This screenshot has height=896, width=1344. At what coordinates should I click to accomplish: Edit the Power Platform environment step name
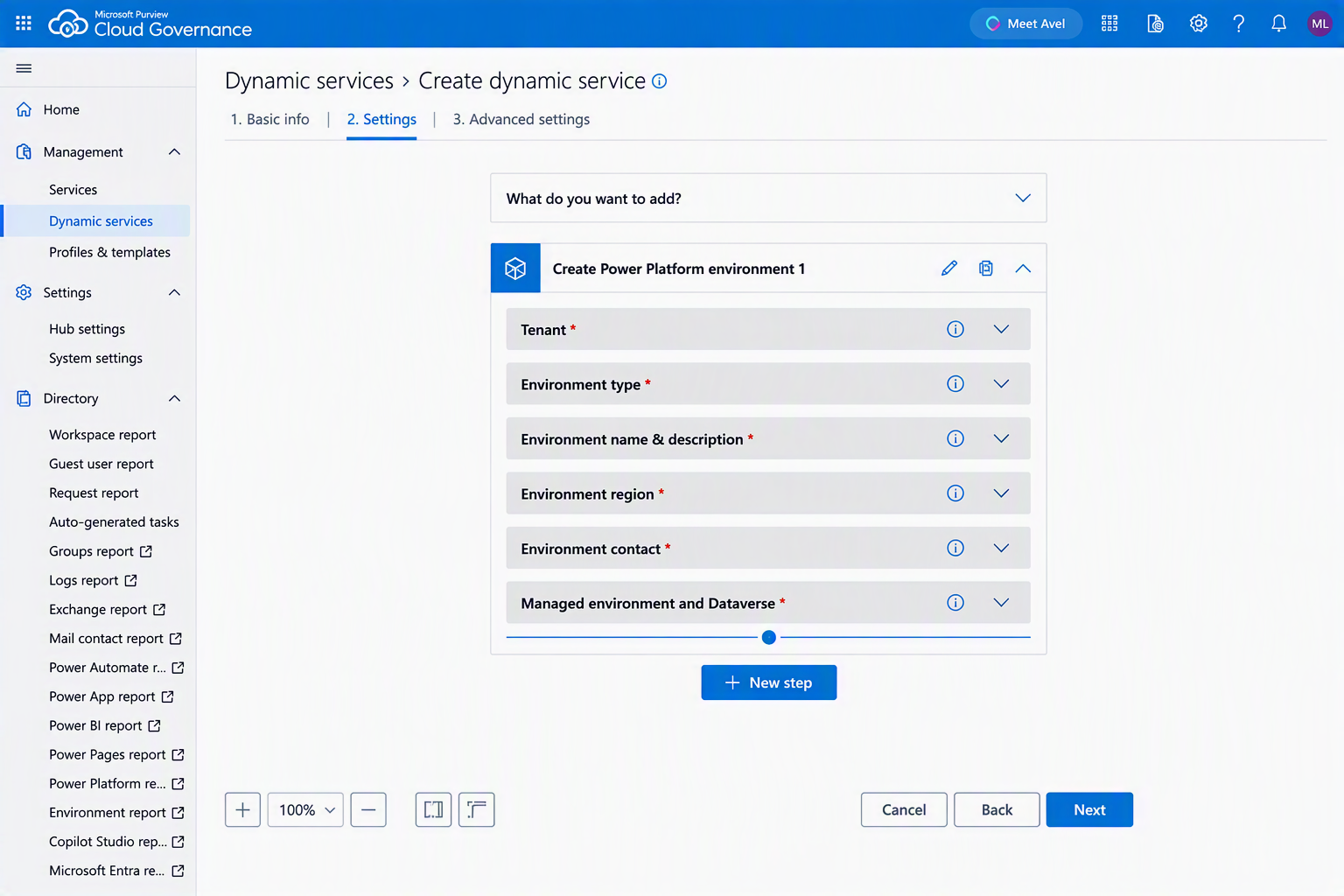coord(949,268)
